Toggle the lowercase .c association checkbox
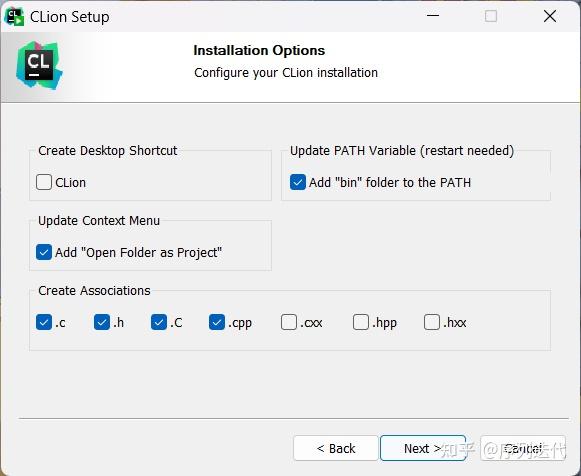The width and height of the screenshot is (581, 476). tap(44, 322)
